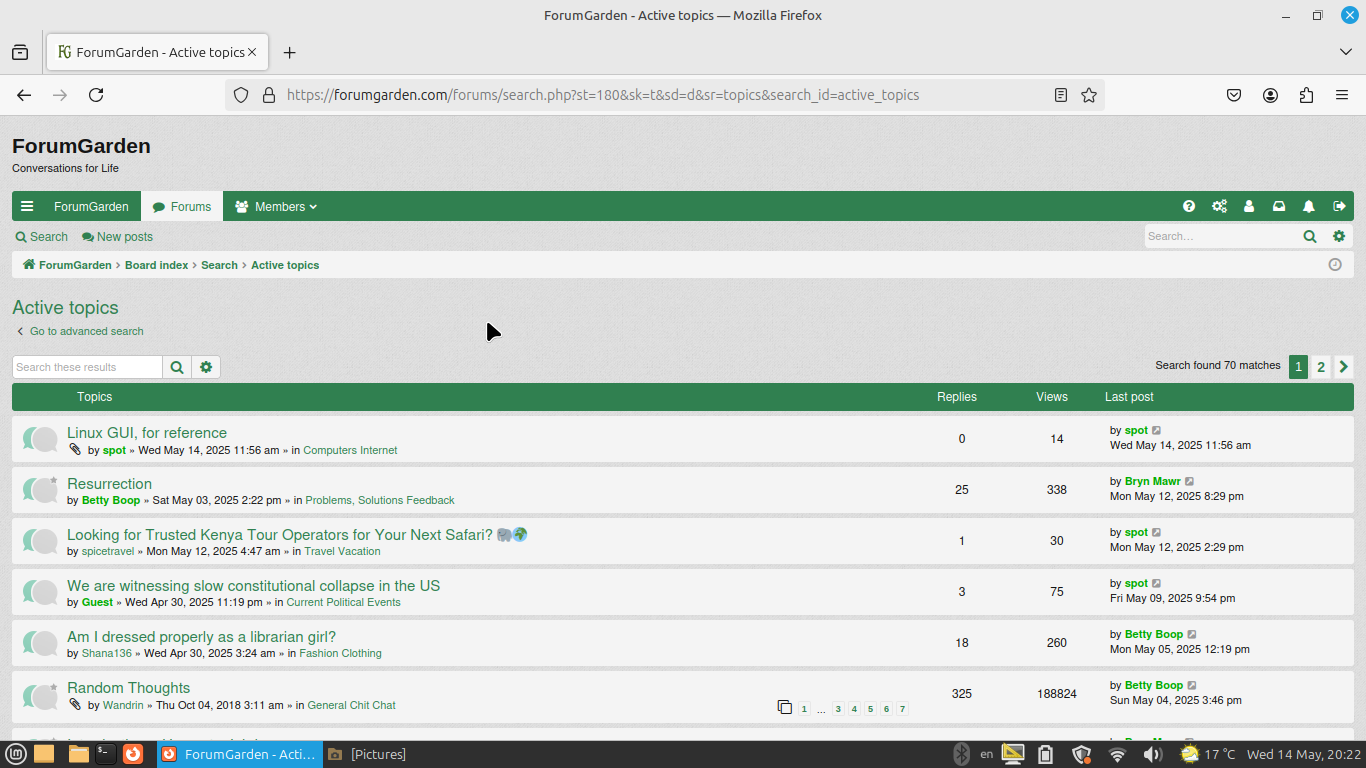Open the Bluetooth tray icon
Image resolution: width=1366 pixels, height=768 pixels.
click(x=961, y=754)
